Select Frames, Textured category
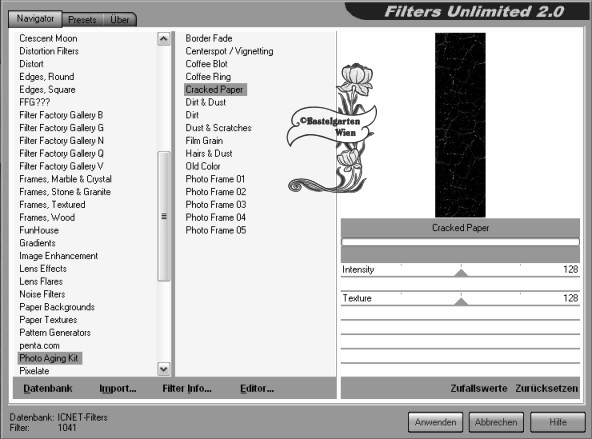This screenshot has height=439, width=592. [52, 205]
